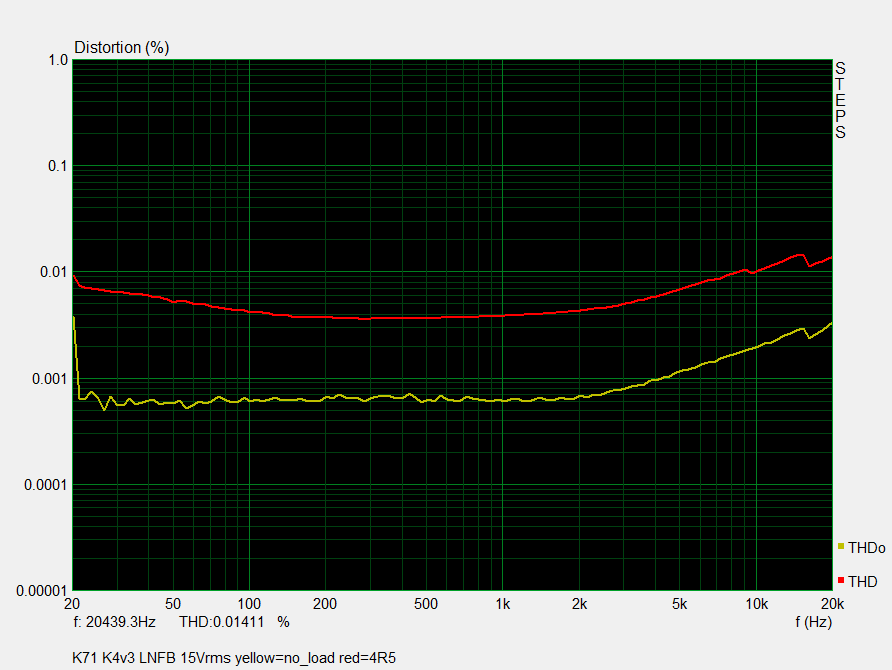Click the 200 frequency axis label
This screenshot has height=670, width=892.
[x=325, y=604]
